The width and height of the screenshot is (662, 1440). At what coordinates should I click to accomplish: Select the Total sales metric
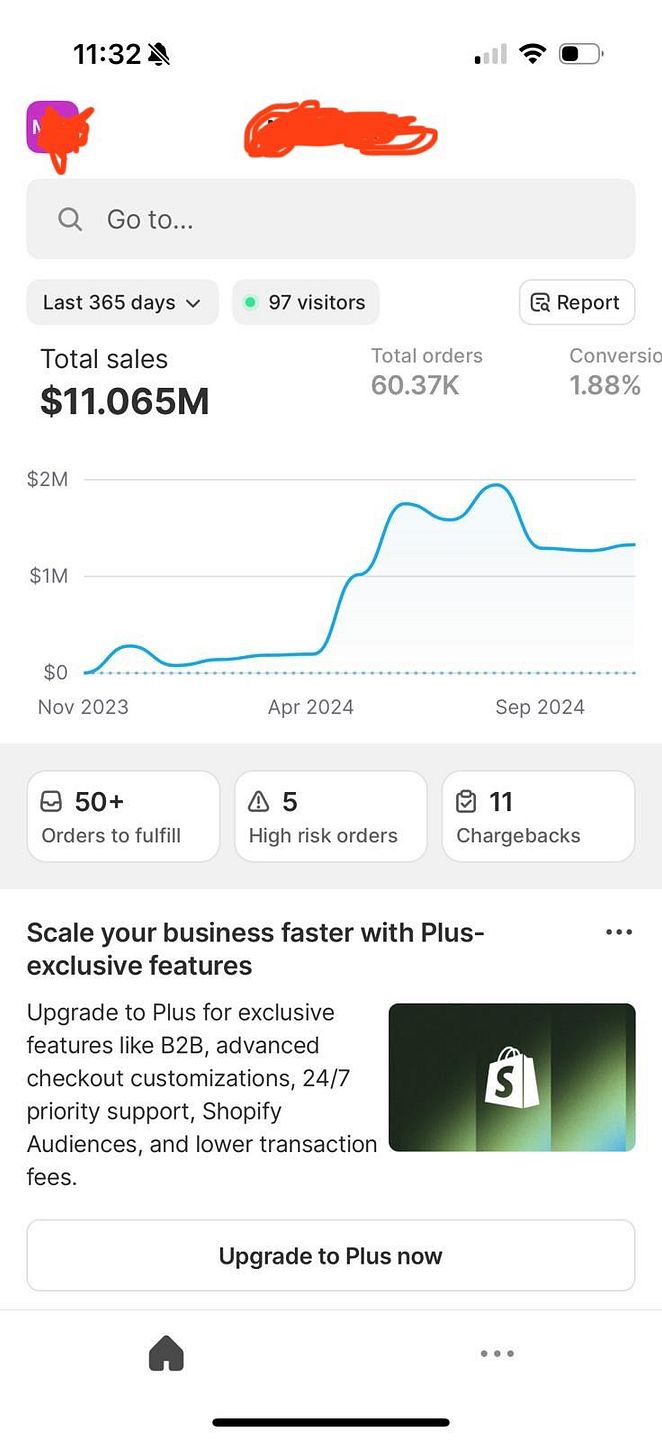[125, 381]
